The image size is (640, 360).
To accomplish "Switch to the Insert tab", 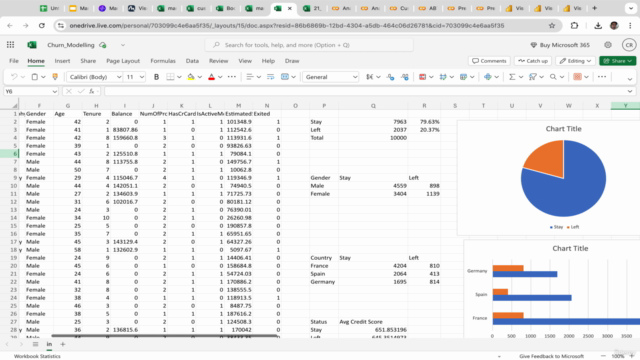I will [62, 61].
